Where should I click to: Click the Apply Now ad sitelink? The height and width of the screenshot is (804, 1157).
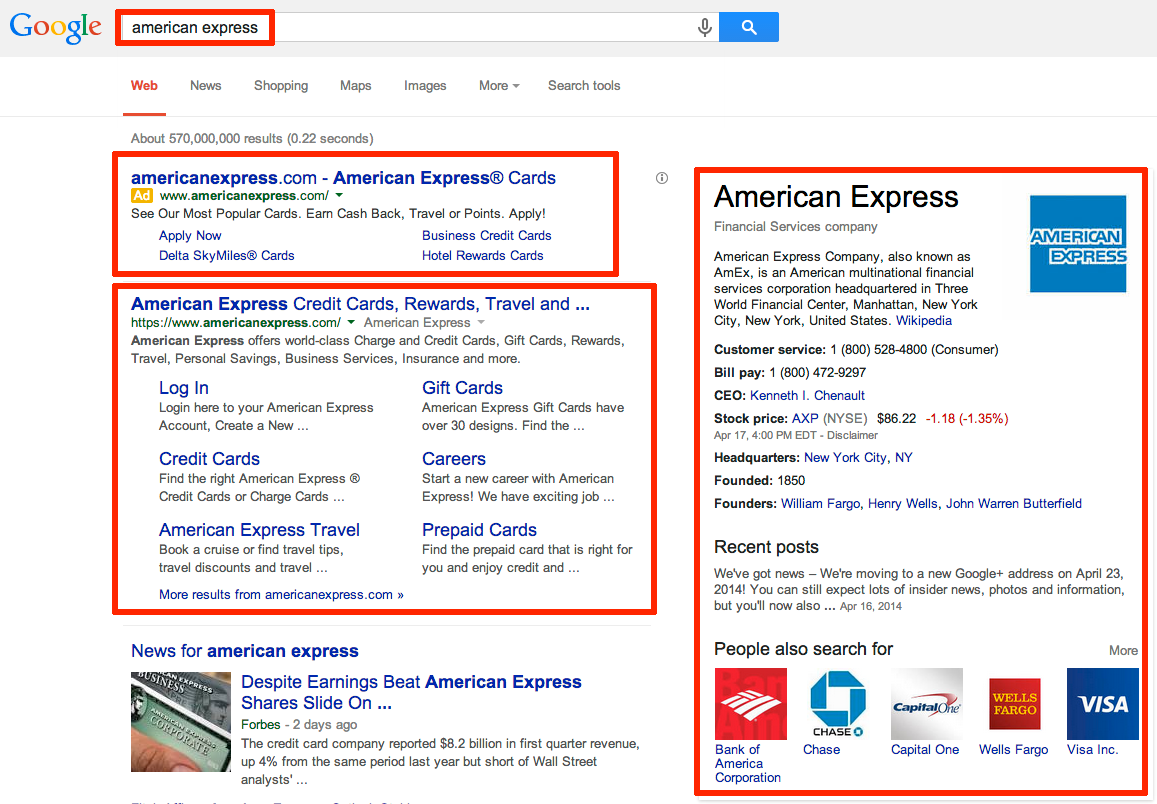190,235
